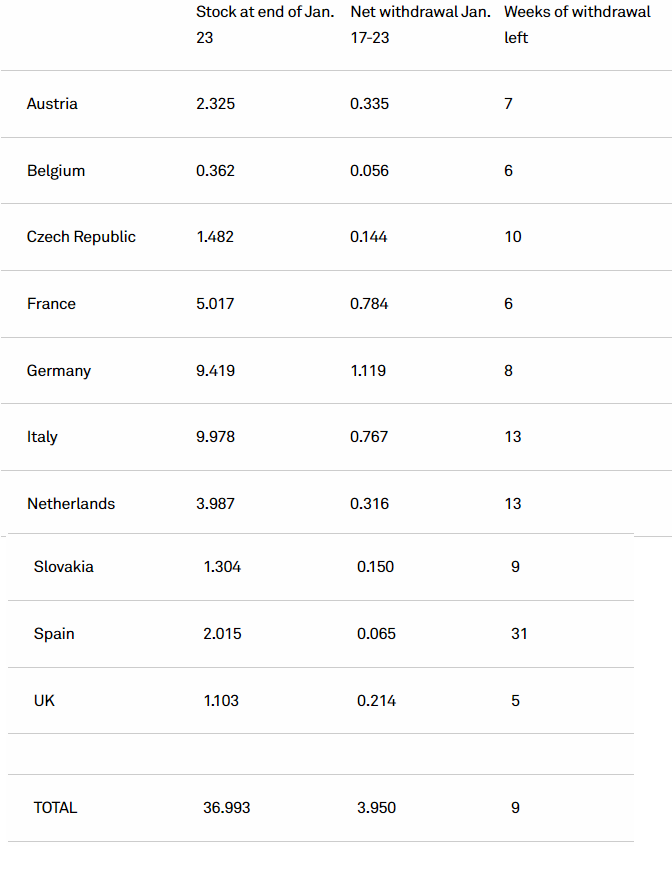The height and width of the screenshot is (884, 672).
Task: Click the Netherlands row label
Action: tap(71, 504)
